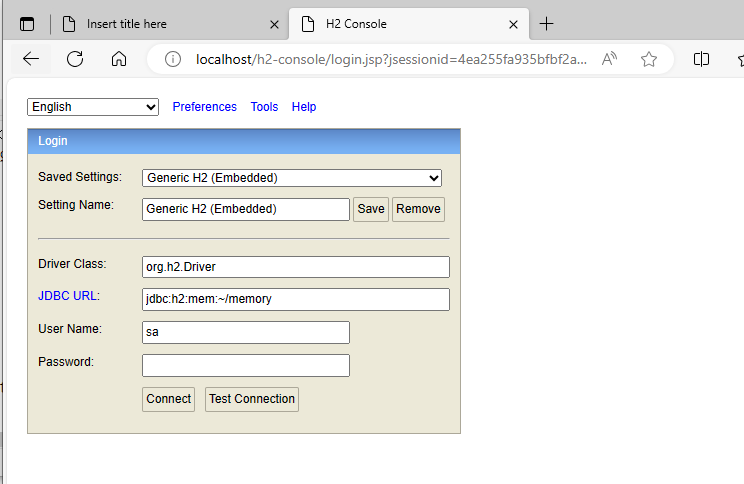Open the Tools link
This screenshot has width=744, height=484.
tap(264, 107)
